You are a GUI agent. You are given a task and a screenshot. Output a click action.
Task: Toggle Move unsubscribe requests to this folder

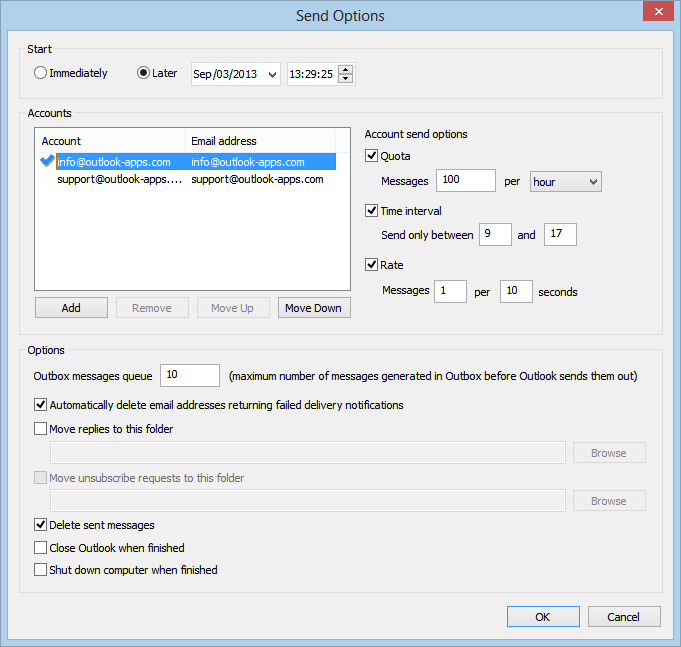click(40, 478)
